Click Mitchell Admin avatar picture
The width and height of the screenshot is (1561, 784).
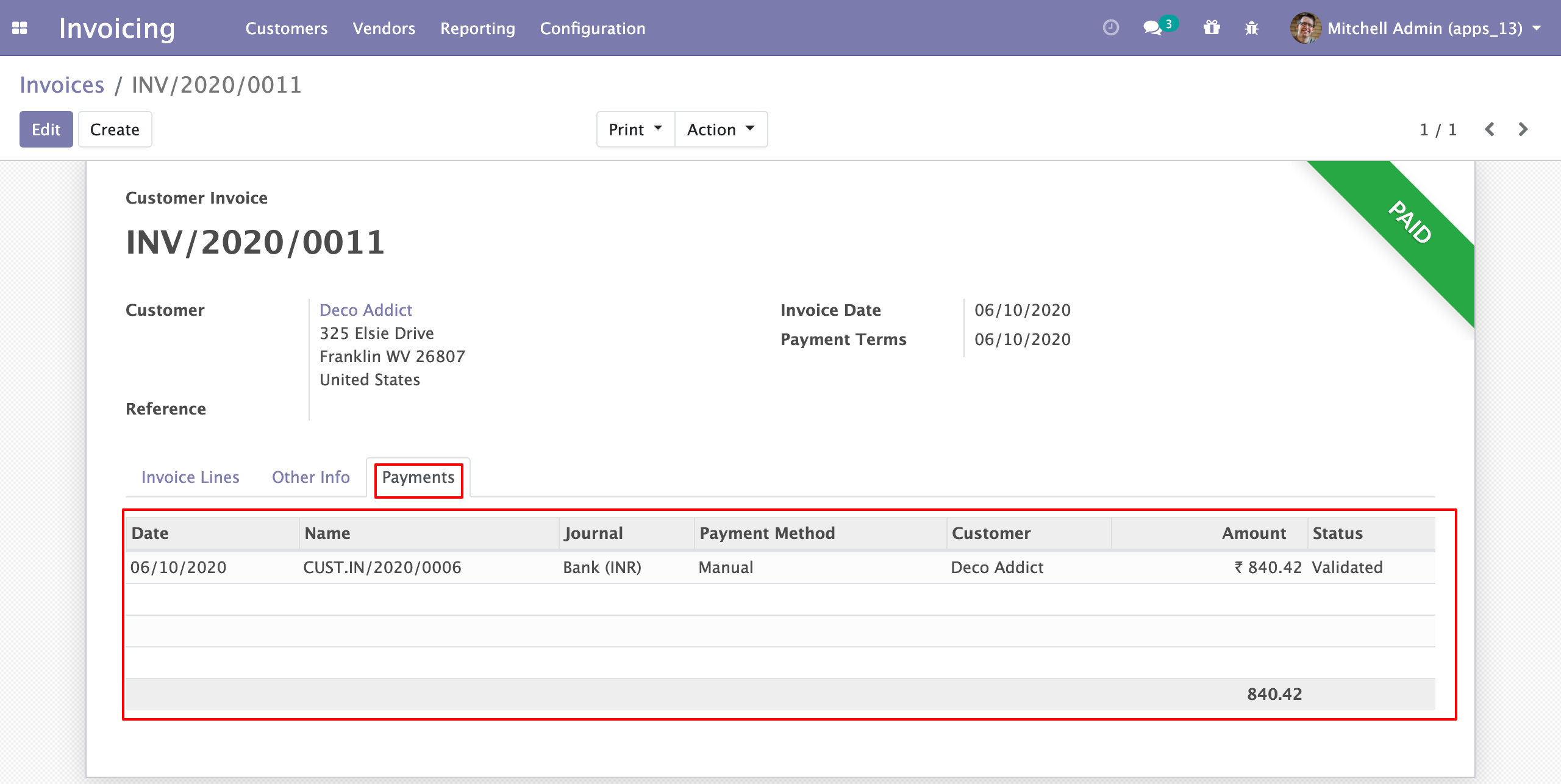tap(1306, 28)
